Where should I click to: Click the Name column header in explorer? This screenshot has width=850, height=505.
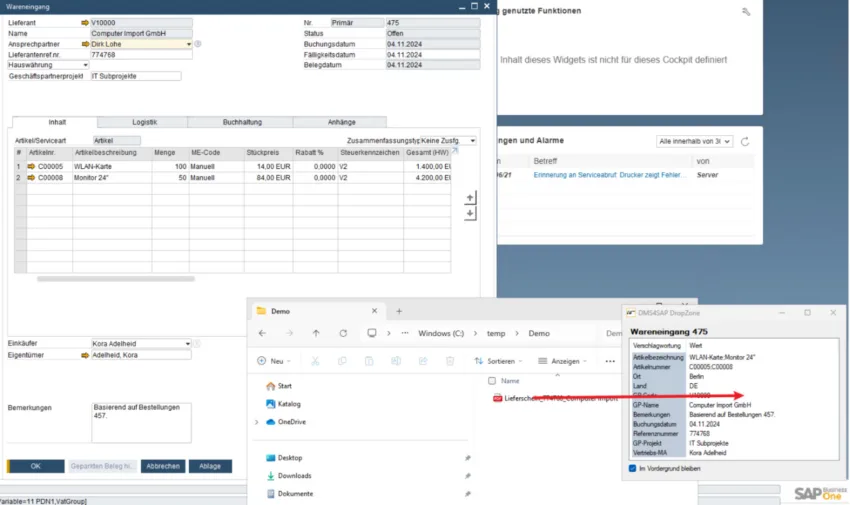510,381
